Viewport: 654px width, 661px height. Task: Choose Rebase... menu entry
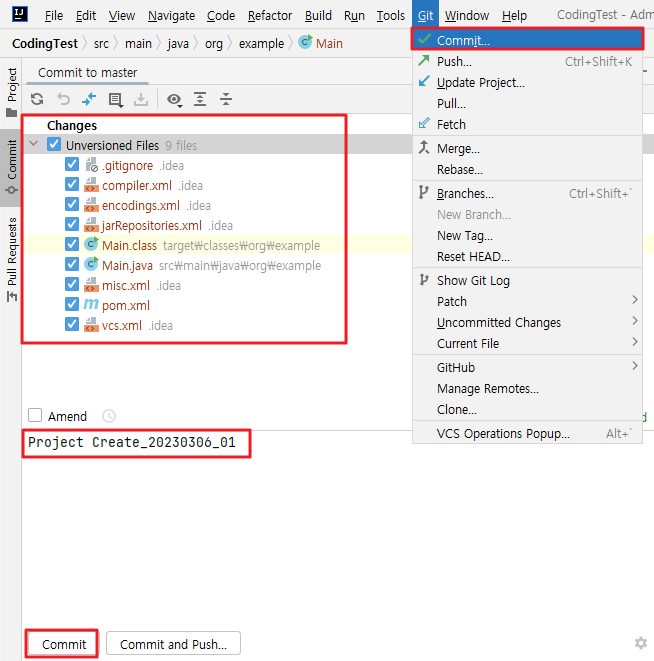click(527, 170)
